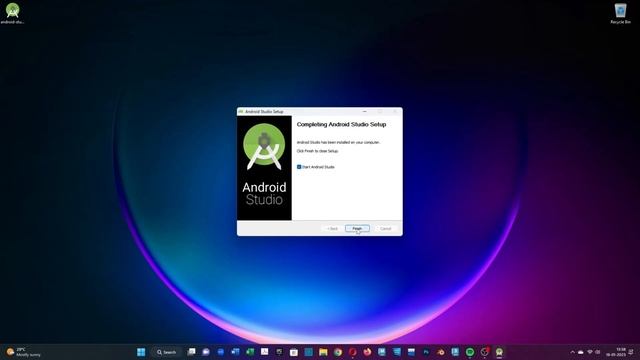Open the Teams Chat taskbar icon

coord(206,352)
